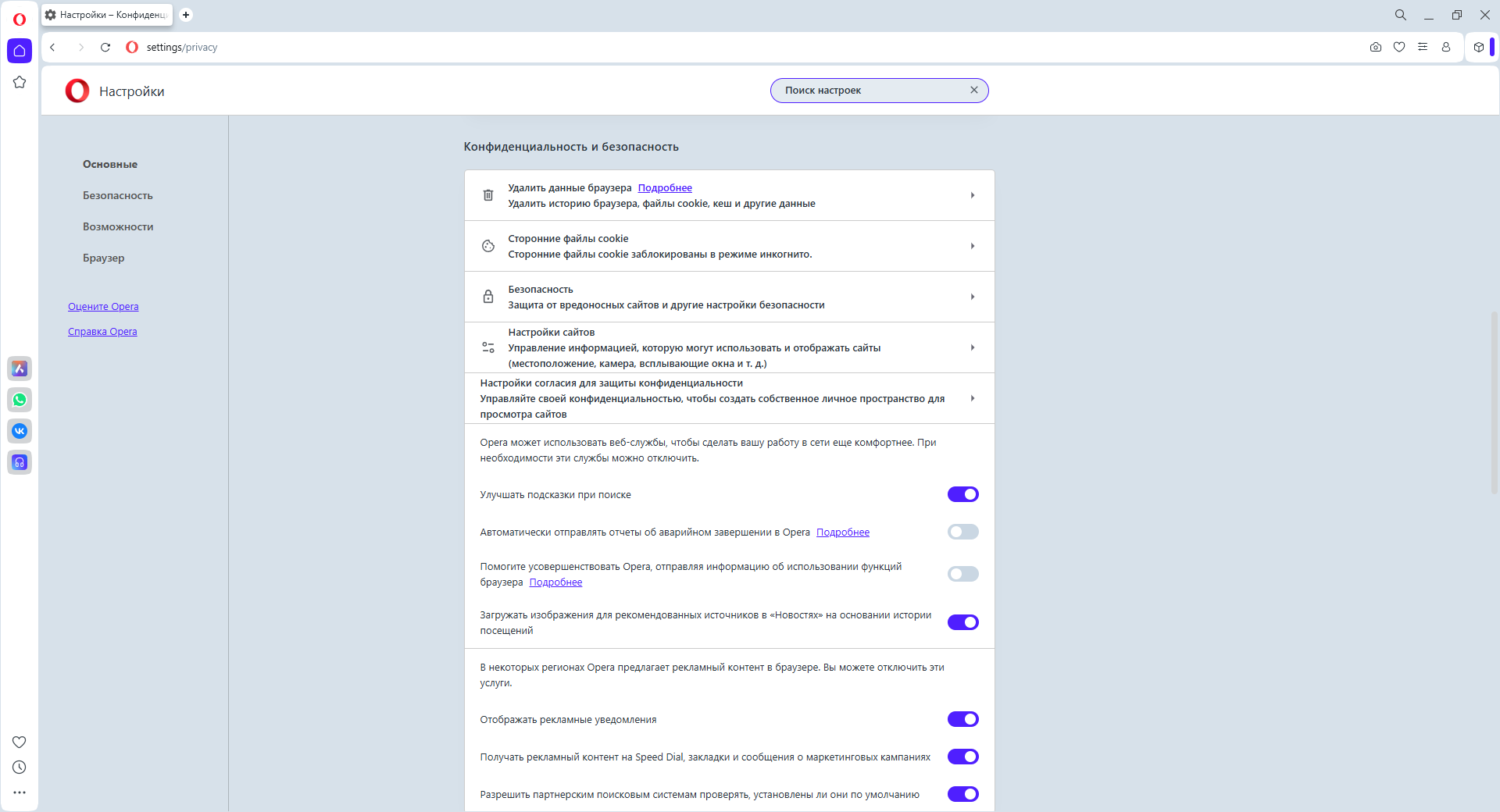Screen dimensions: 1500x812
Task: Open Подробнее link for feature usage info
Action: 555,582
